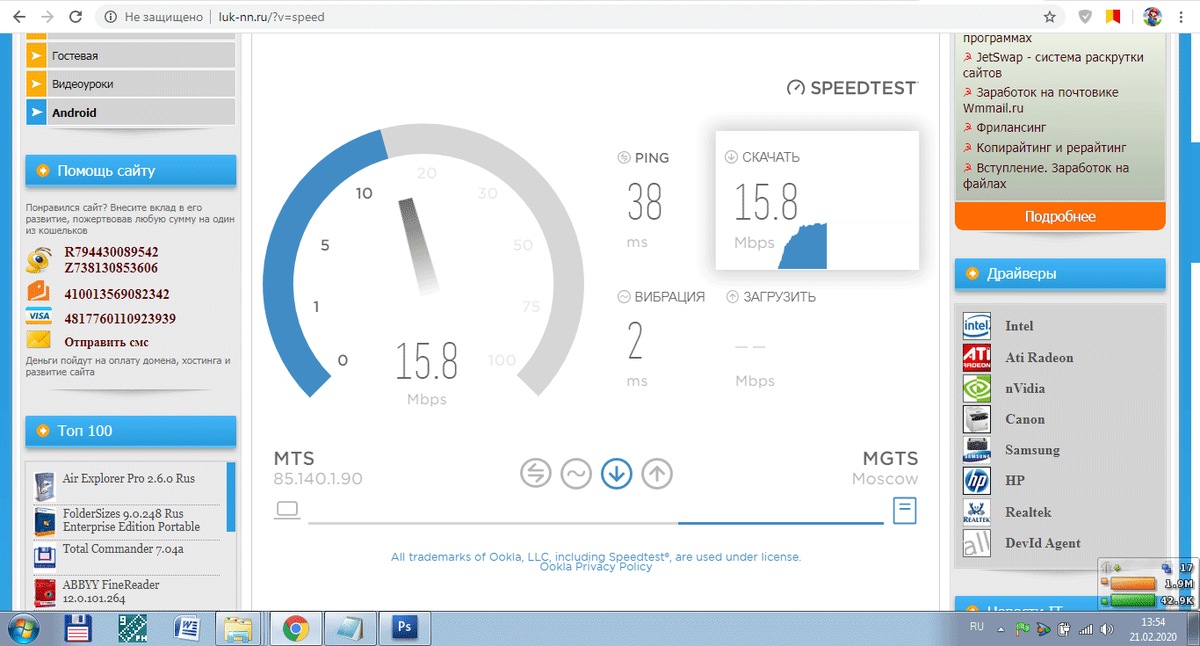The image size is (1200, 646).
Task: Open Air Explorer Pro 2.6.0 Rus entry
Action: (x=129, y=479)
